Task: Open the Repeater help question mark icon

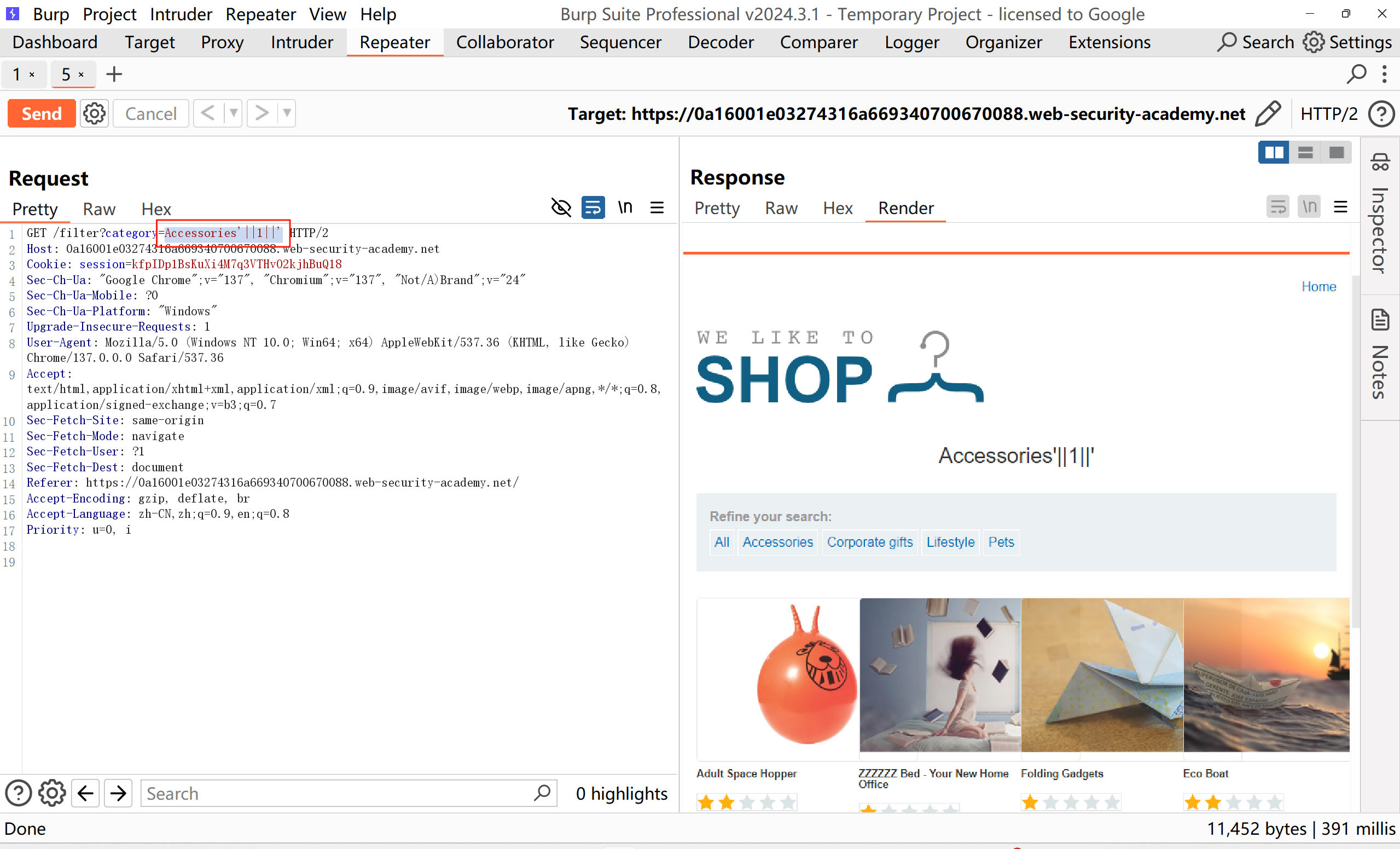Action: tap(1381, 114)
